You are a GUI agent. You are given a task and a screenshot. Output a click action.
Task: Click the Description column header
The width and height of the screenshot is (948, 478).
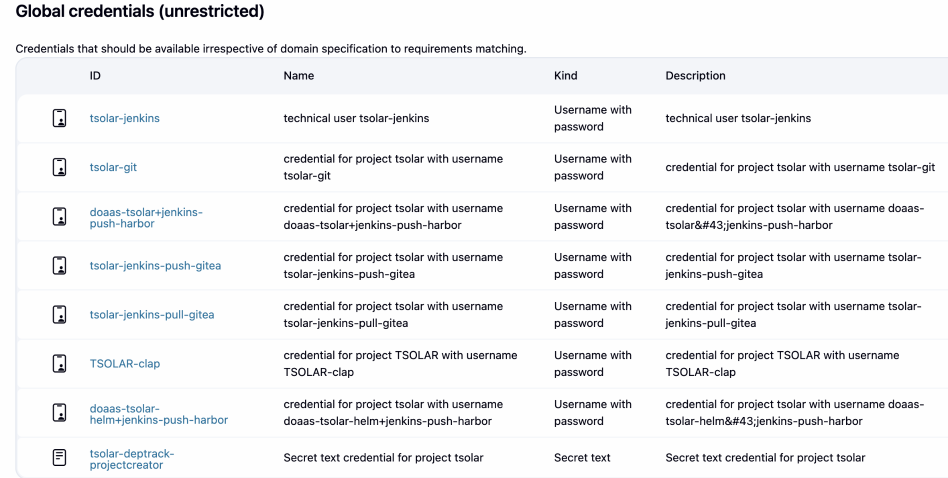pos(695,76)
